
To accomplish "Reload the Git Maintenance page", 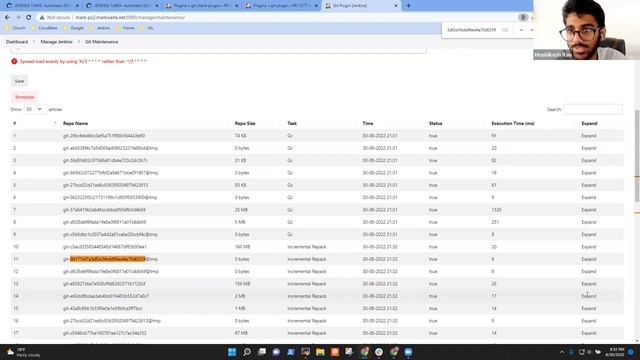I will [28, 18].
